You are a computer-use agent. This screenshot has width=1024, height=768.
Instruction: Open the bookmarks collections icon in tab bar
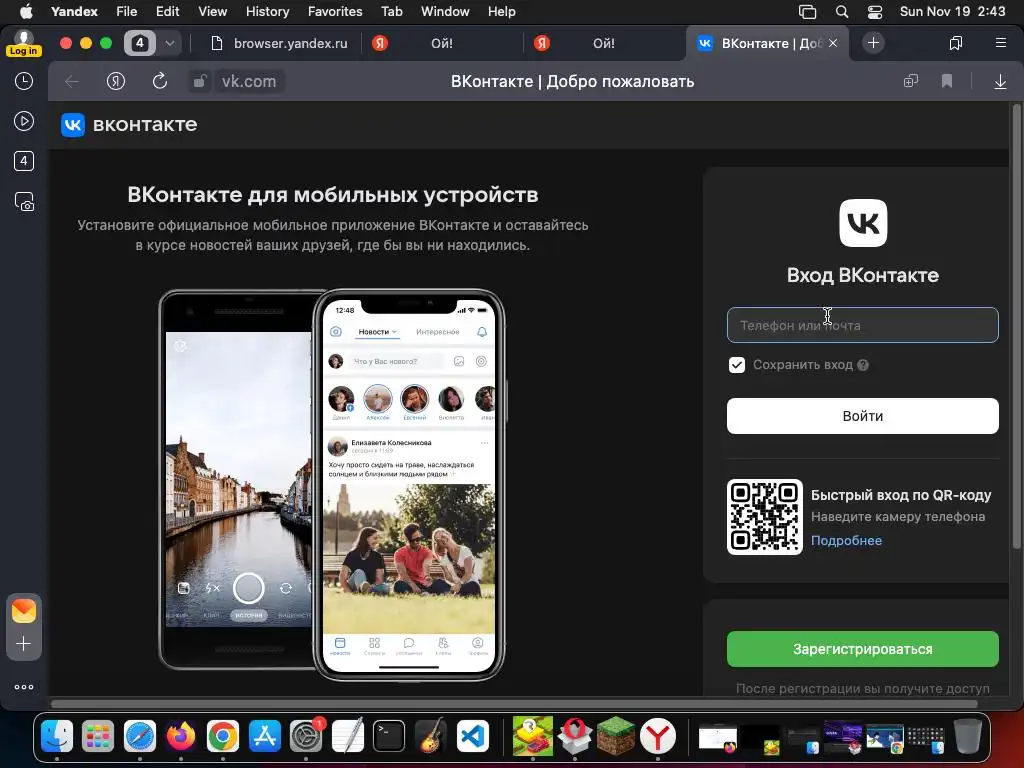click(955, 43)
